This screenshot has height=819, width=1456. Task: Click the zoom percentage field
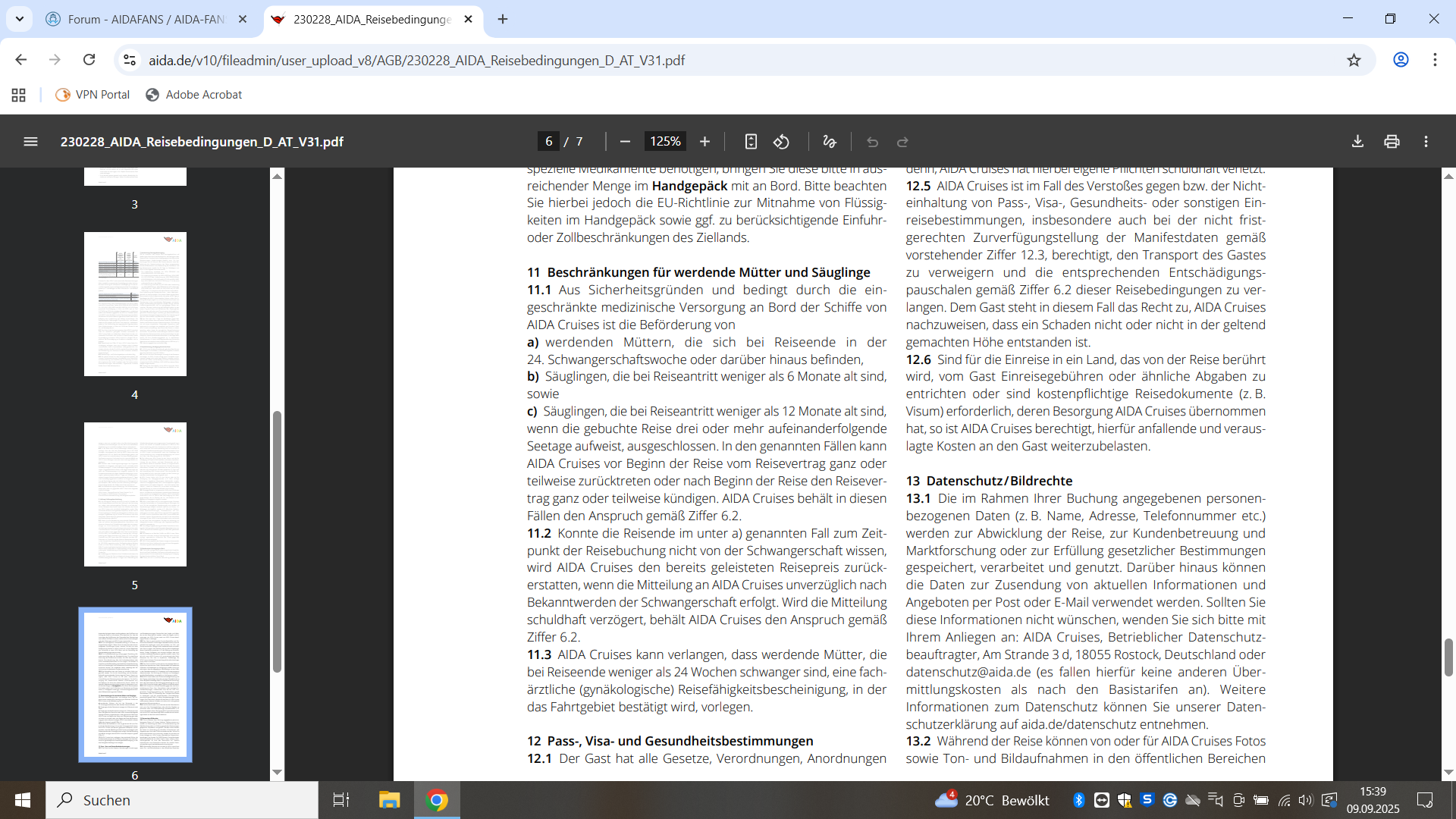[x=665, y=142]
